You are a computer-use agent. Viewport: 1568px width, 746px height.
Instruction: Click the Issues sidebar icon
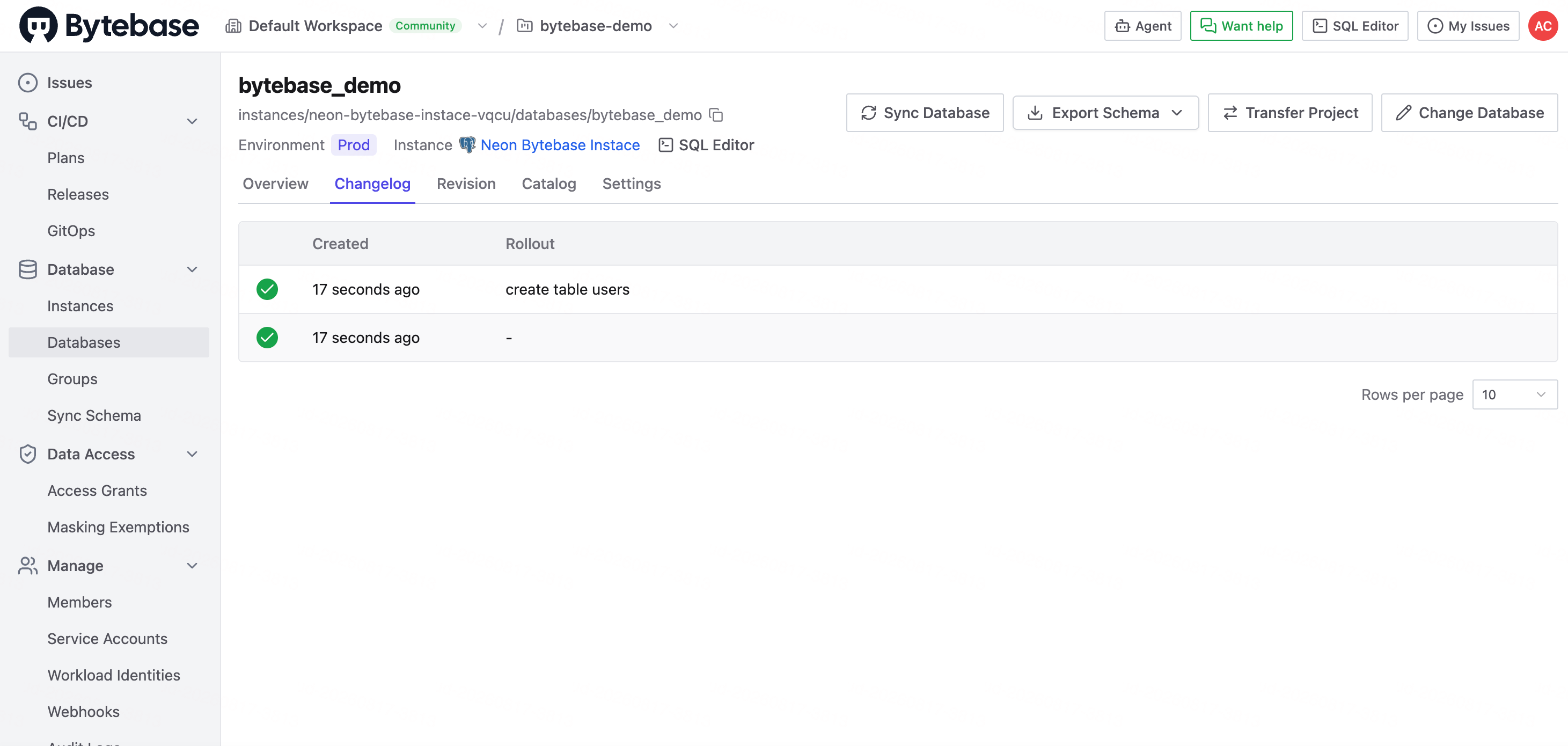pos(27,83)
